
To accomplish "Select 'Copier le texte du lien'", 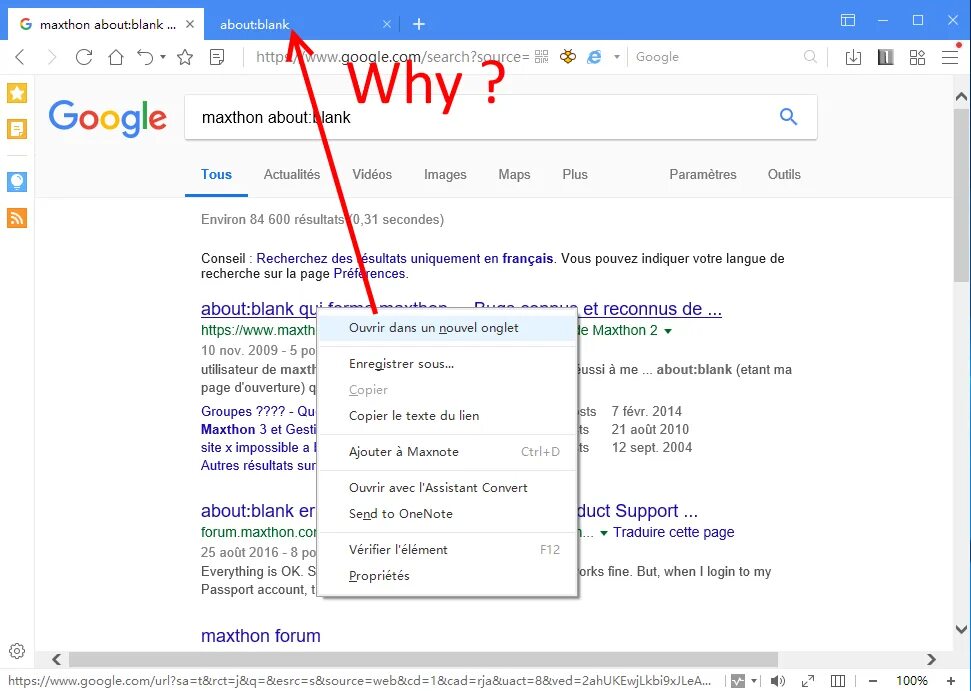I will 447,415.
